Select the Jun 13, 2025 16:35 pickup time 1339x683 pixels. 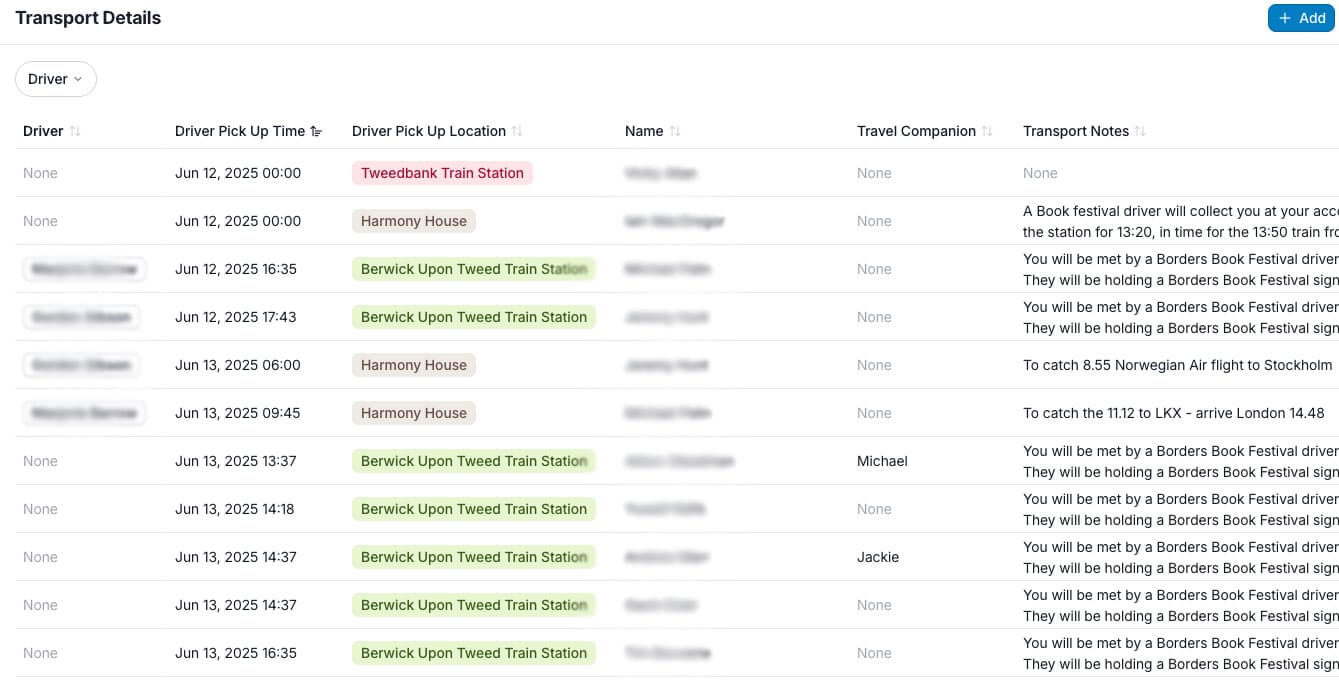[236, 653]
